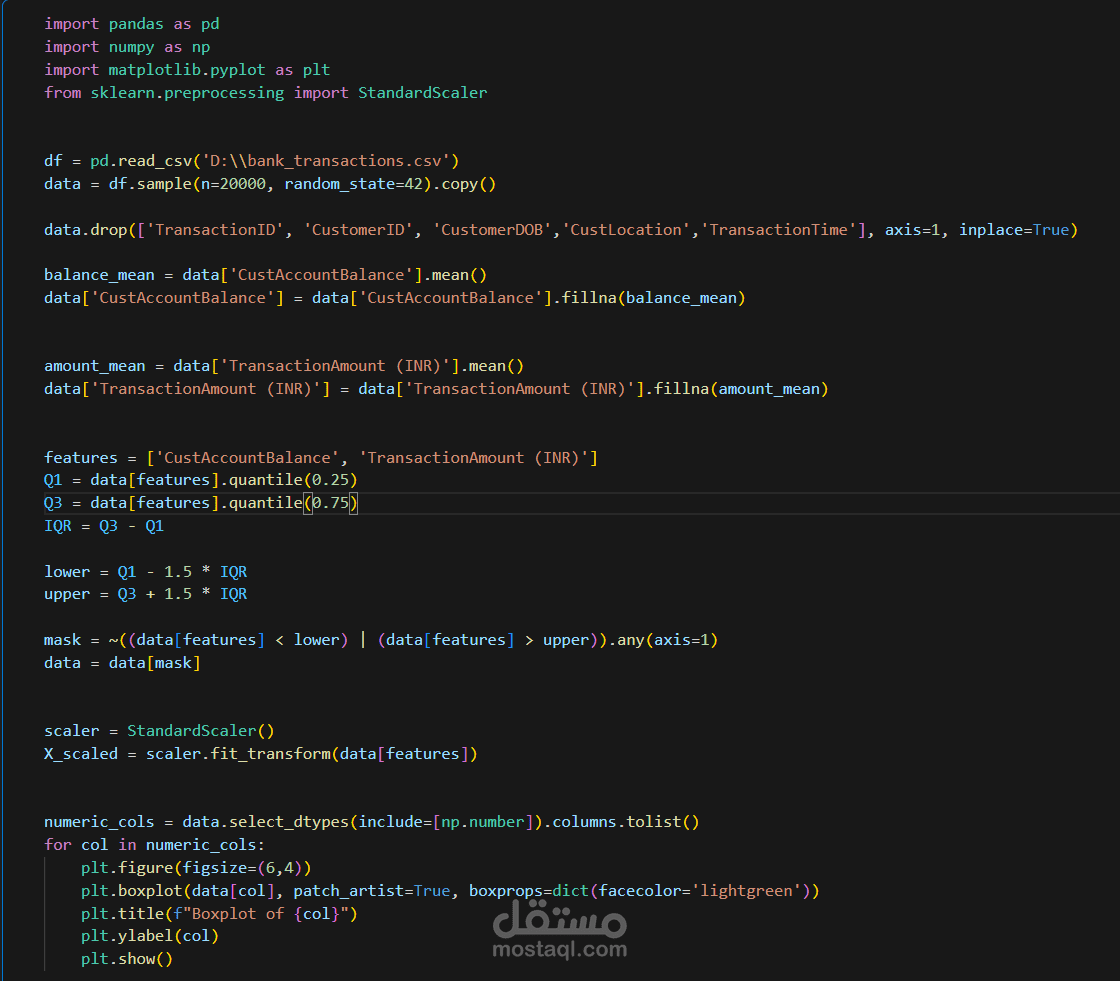
Task: Click the 'import pandas as pd' line
Action: [x=131, y=24]
